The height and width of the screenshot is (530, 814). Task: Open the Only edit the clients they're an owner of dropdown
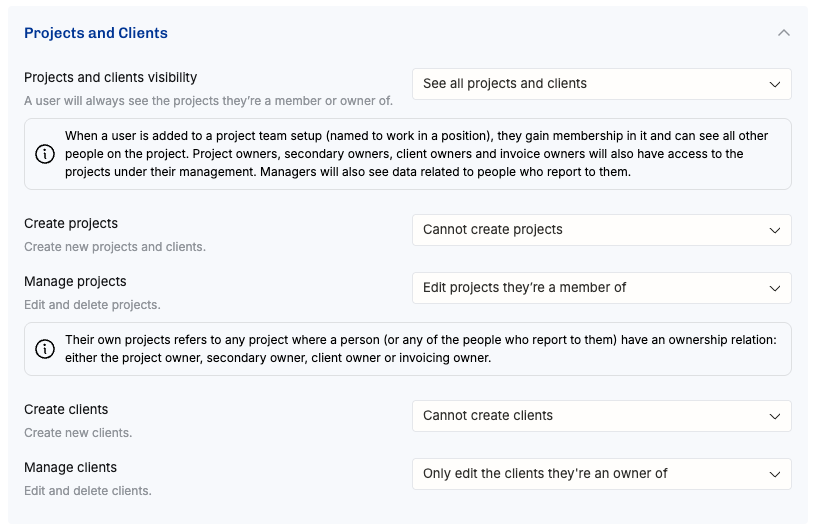(602, 474)
